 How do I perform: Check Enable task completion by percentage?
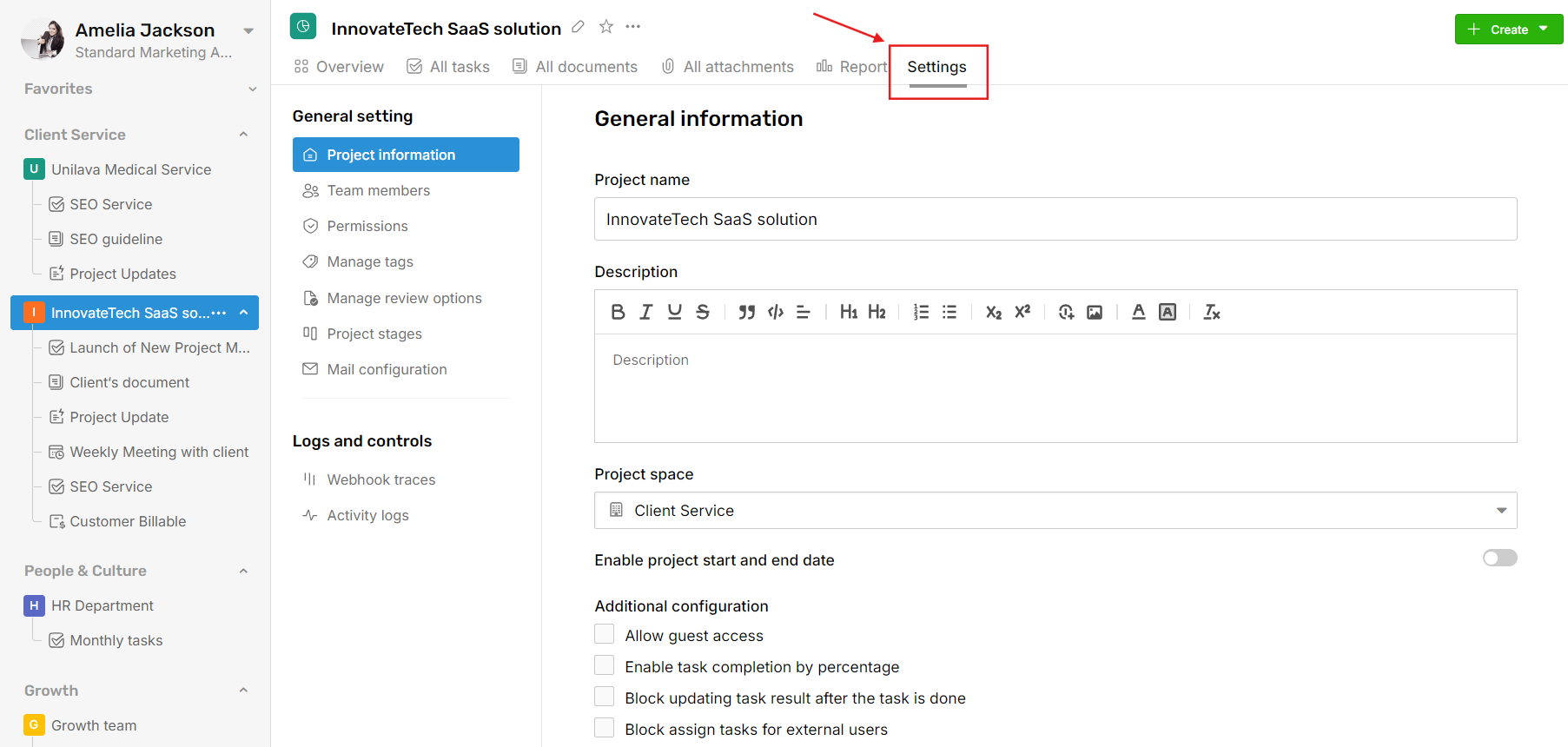pyautogui.click(x=605, y=665)
